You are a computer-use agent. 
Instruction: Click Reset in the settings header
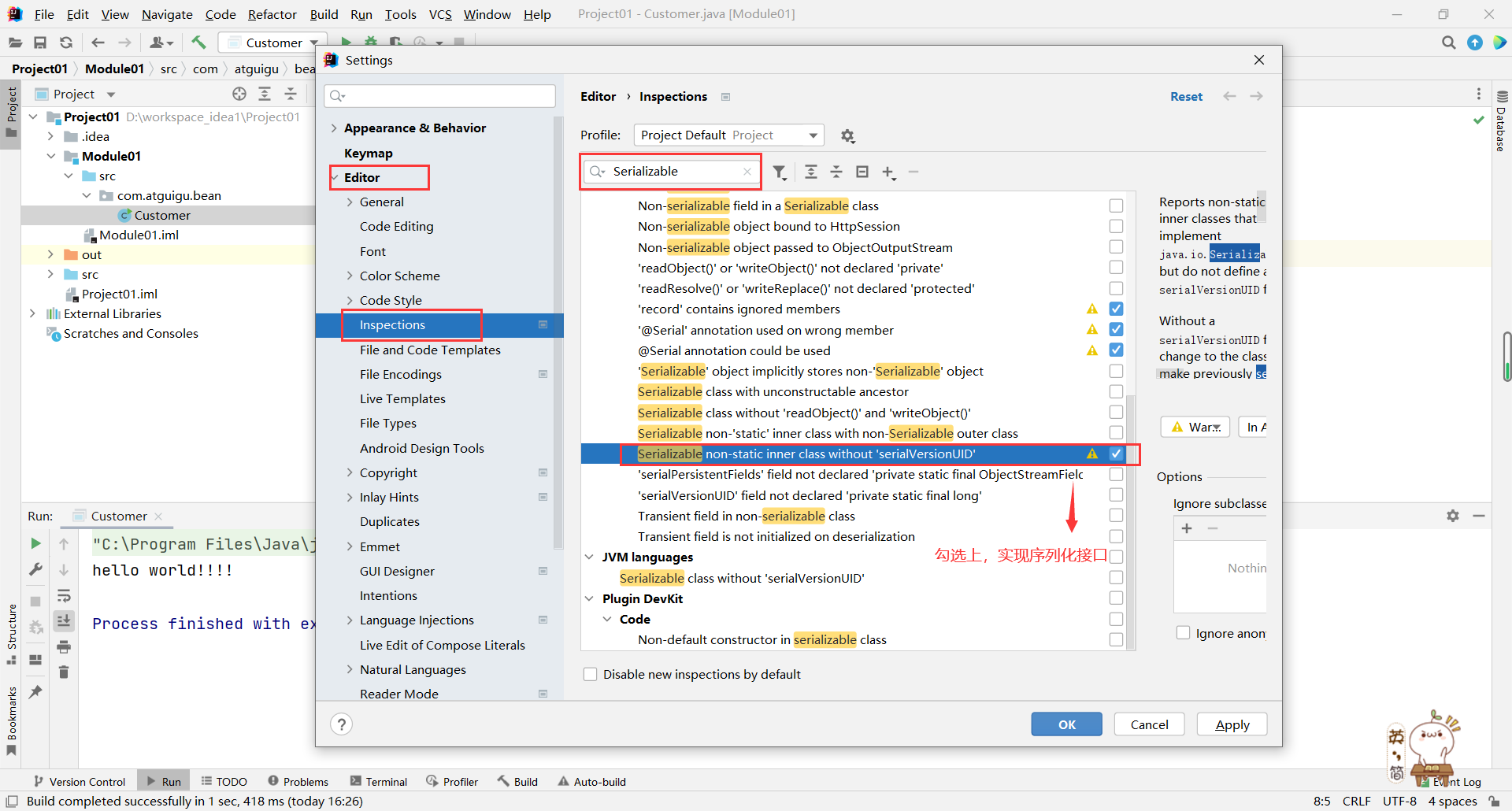pos(1186,96)
